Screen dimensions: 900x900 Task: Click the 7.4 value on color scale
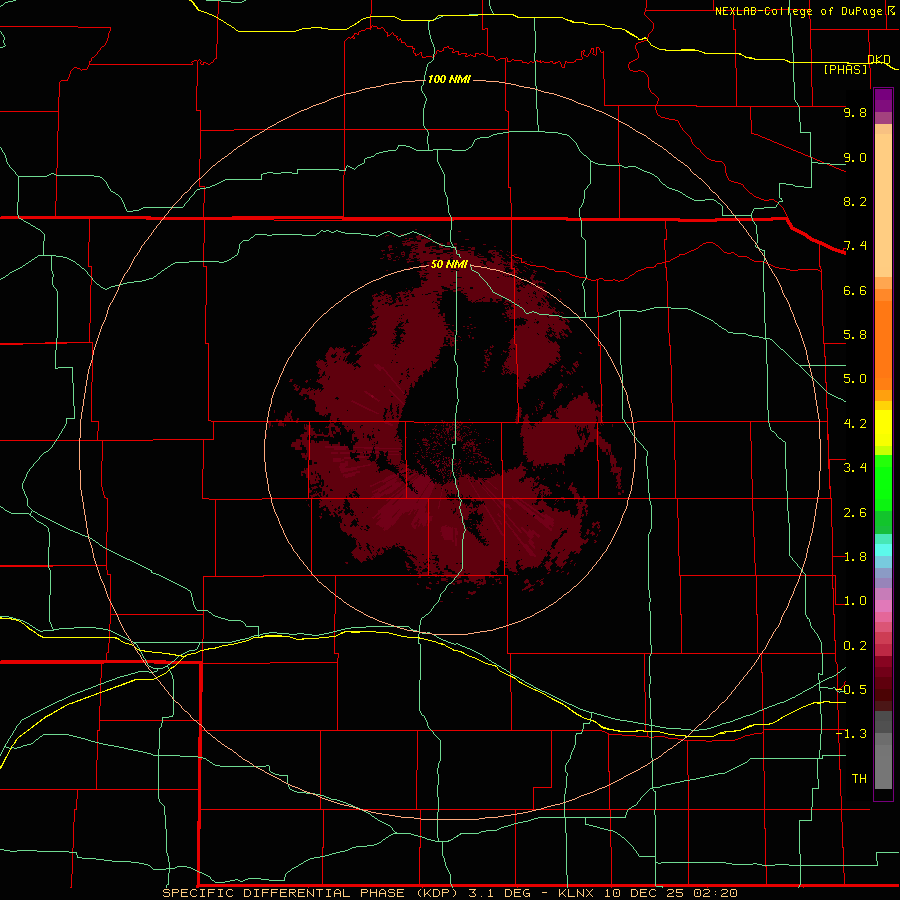coord(855,246)
